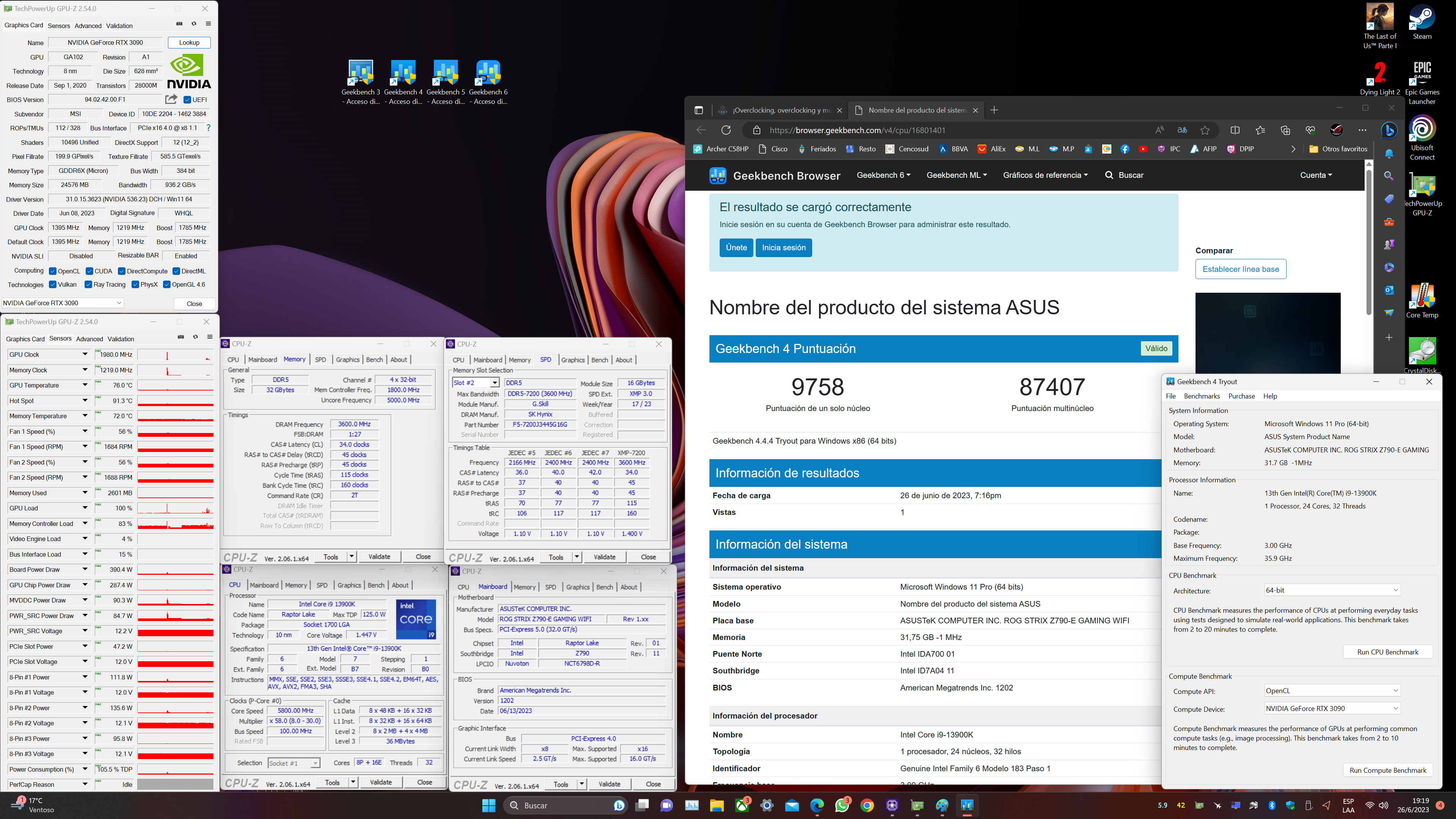Click Establecer línea base button
This screenshot has height=819, width=1456.
[x=1241, y=269]
